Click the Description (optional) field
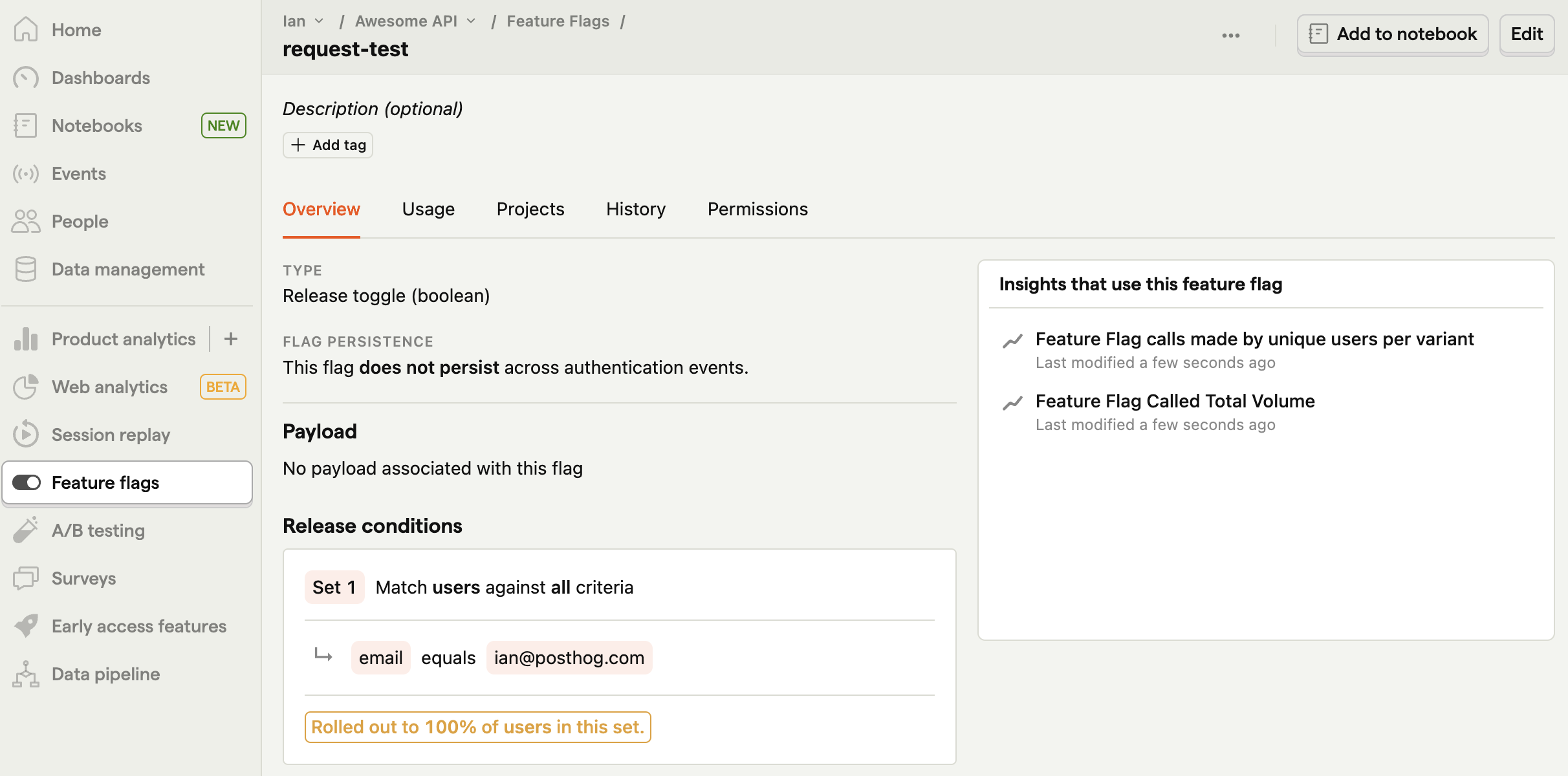Screen dimensions: 1568x776 pyautogui.click(x=373, y=109)
